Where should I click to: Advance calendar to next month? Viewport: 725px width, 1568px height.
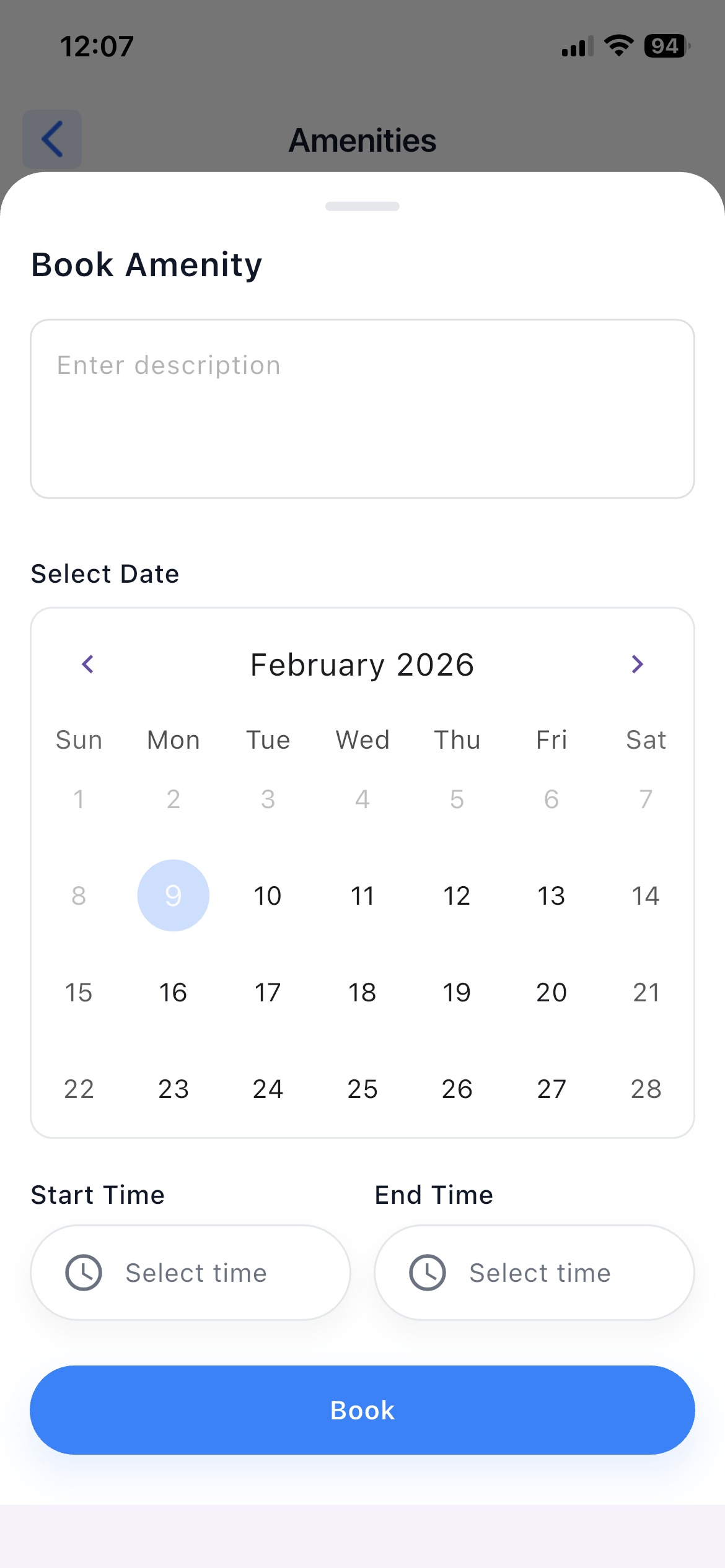click(x=637, y=664)
